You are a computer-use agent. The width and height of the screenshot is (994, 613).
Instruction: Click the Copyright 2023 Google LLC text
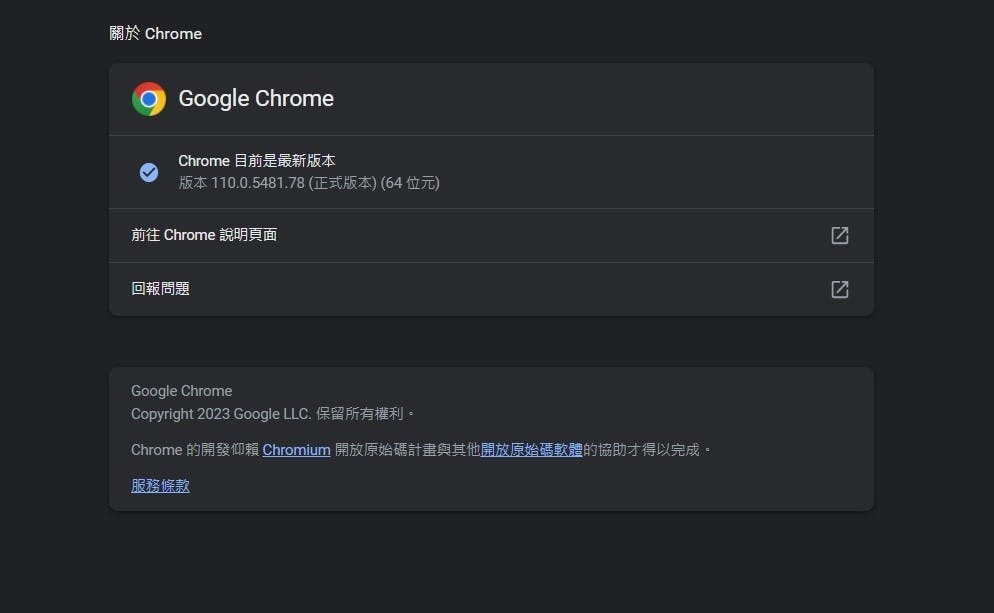point(221,413)
